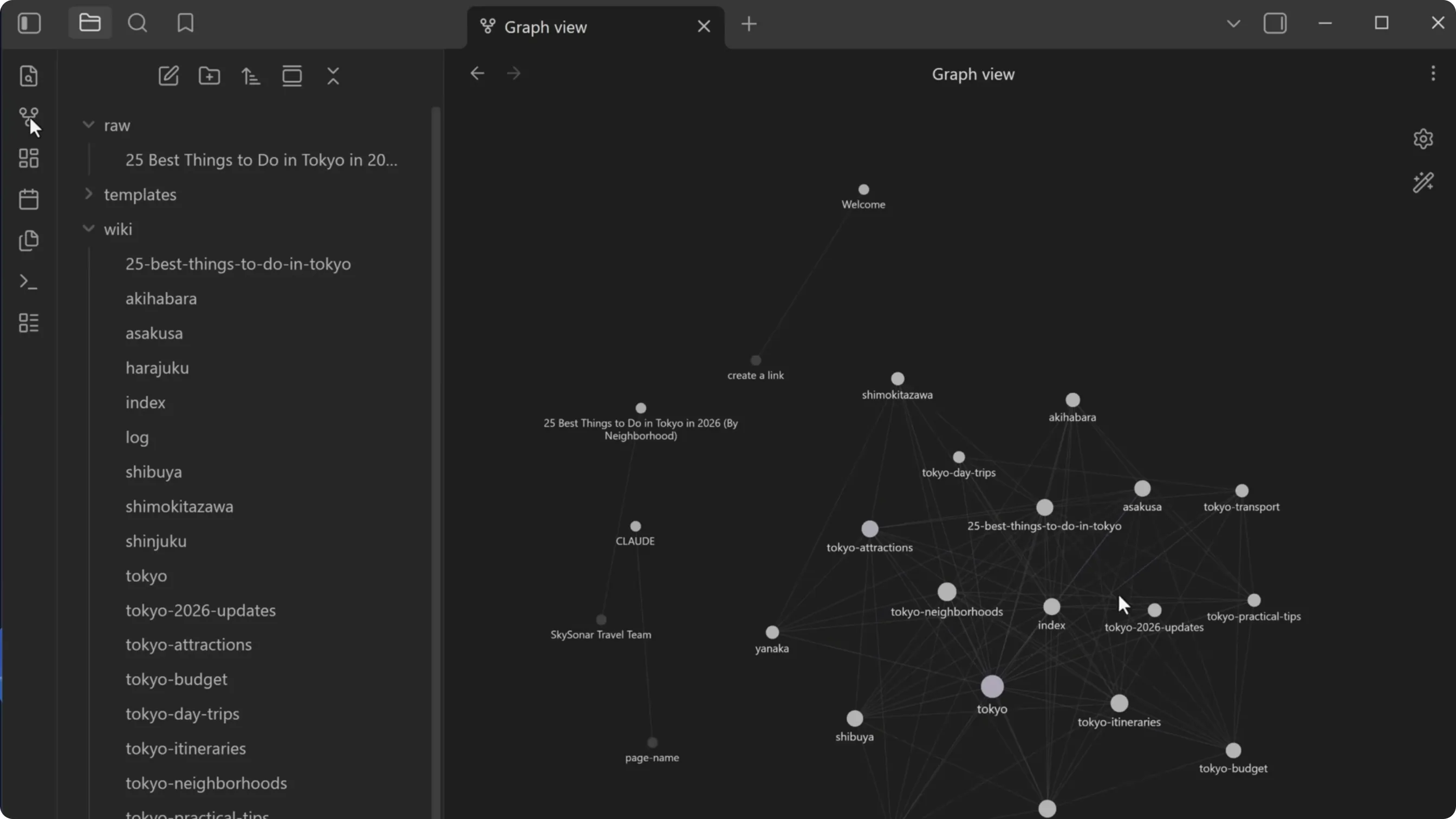Click the checklist-style ribbon icon

point(29,323)
